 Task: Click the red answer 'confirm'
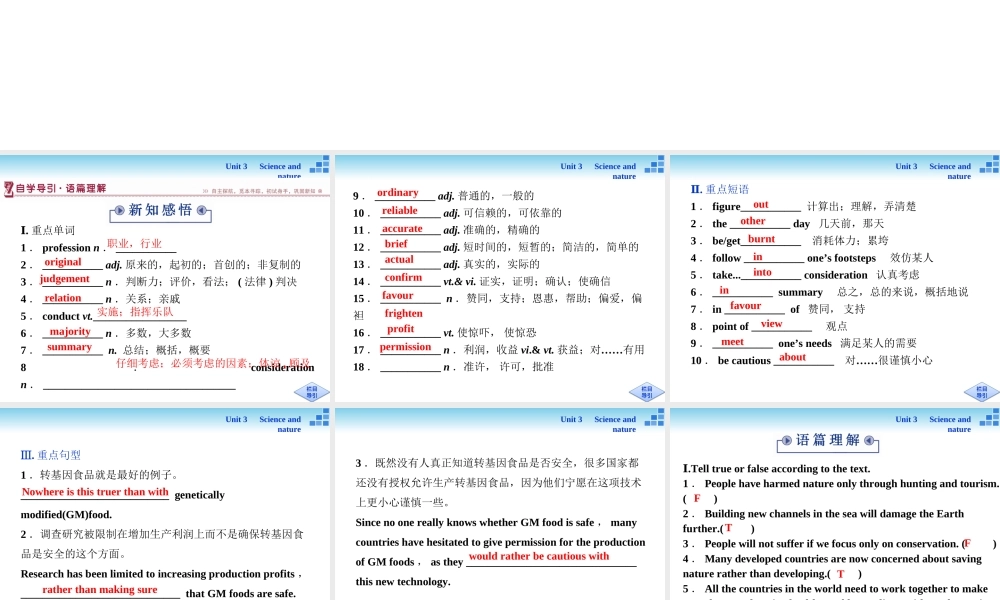(x=403, y=277)
